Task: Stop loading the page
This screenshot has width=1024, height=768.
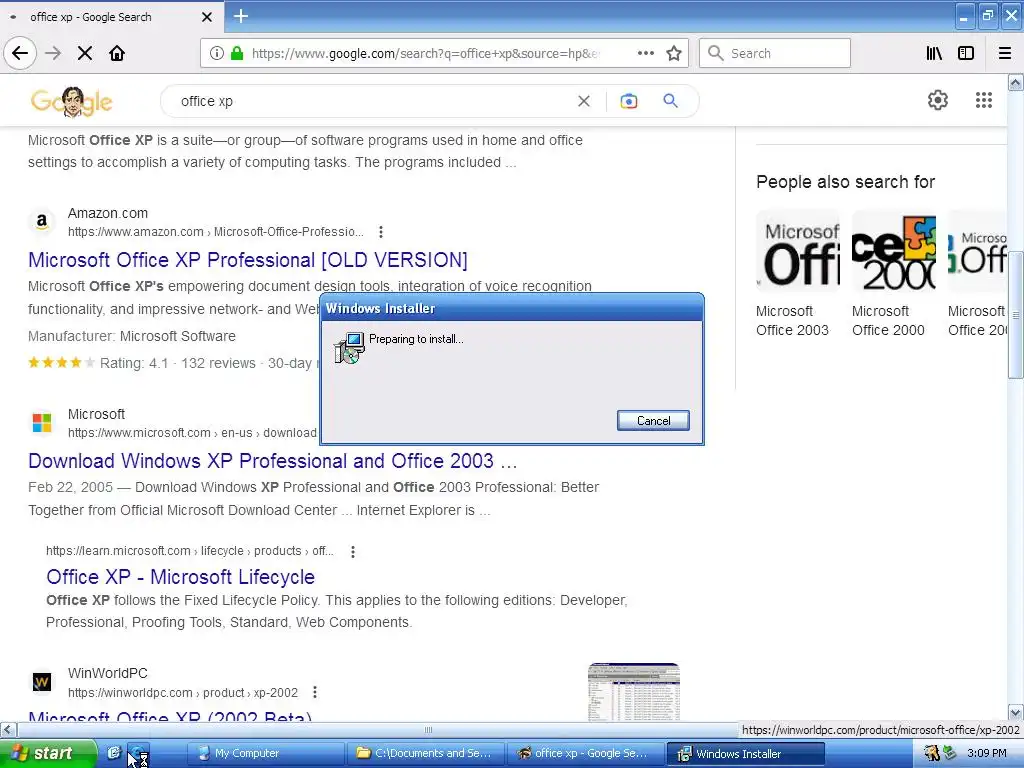Action: 85,53
